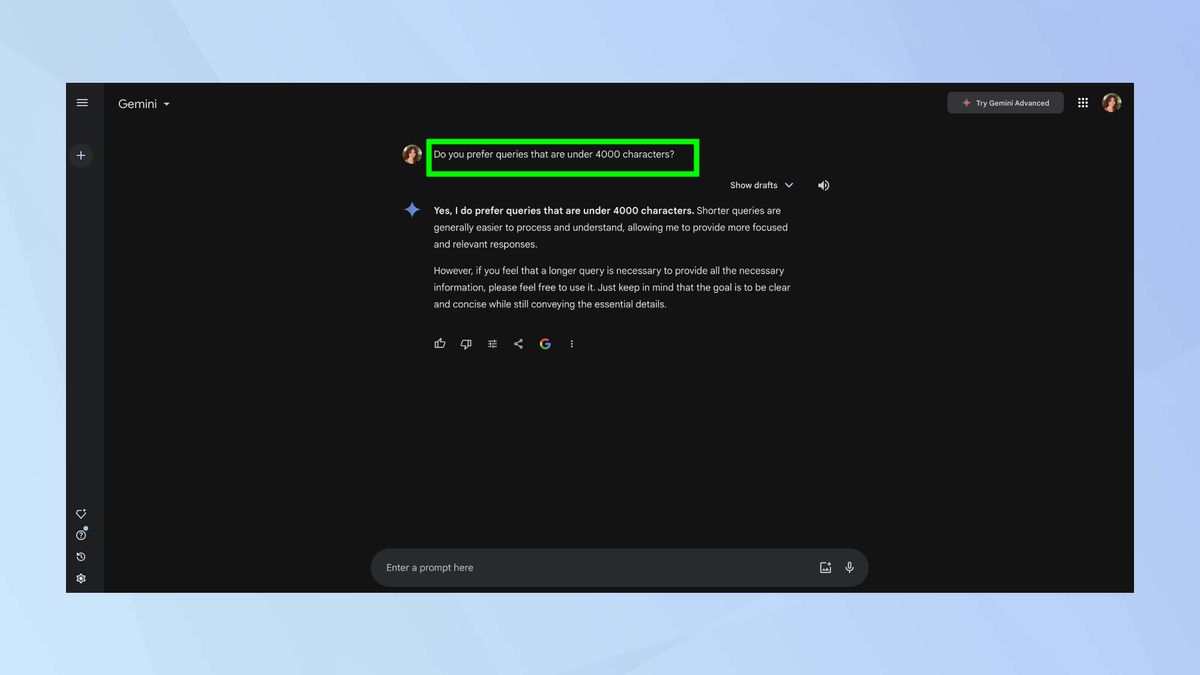Open your Google account profile picture
Viewport: 1200px width, 675px height.
point(1112,101)
